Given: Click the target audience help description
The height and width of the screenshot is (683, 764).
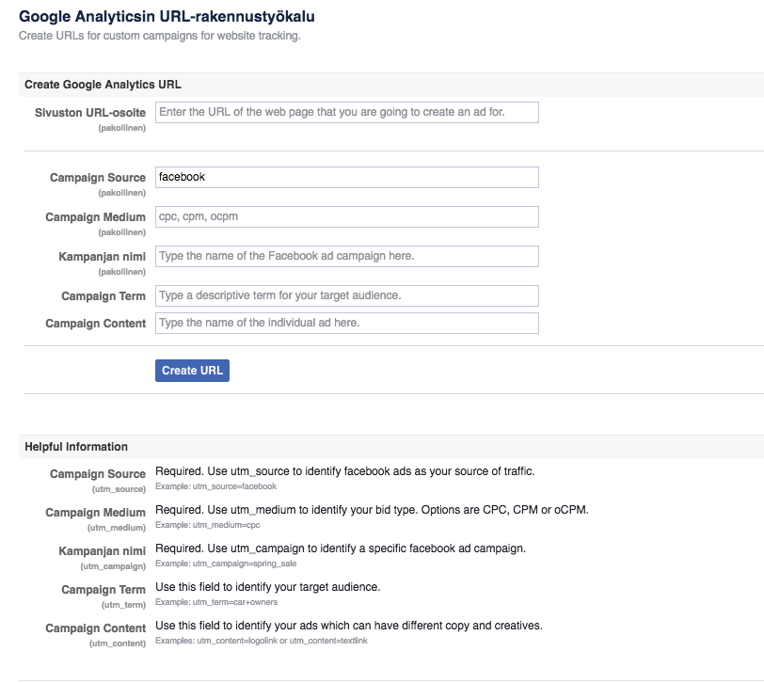Looking at the screenshot, I should pyautogui.click(x=267, y=587).
